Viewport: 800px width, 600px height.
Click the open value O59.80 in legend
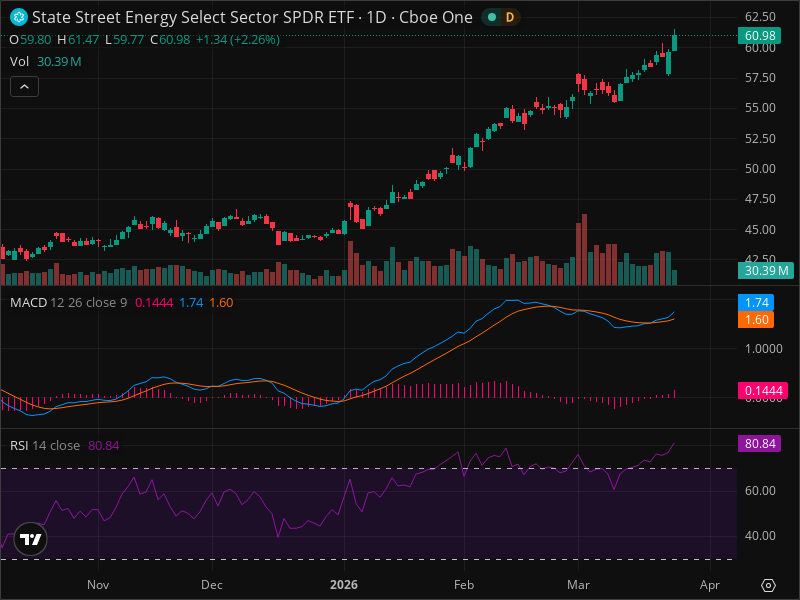(x=31, y=40)
